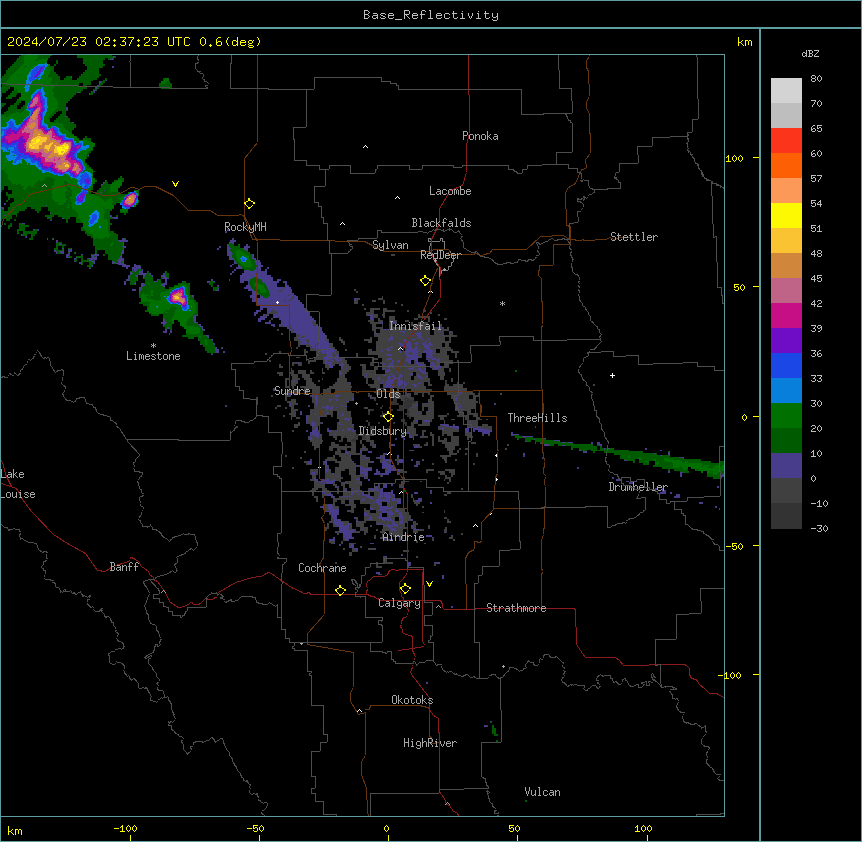Click the Drumheller label

[x=638, y=487]
